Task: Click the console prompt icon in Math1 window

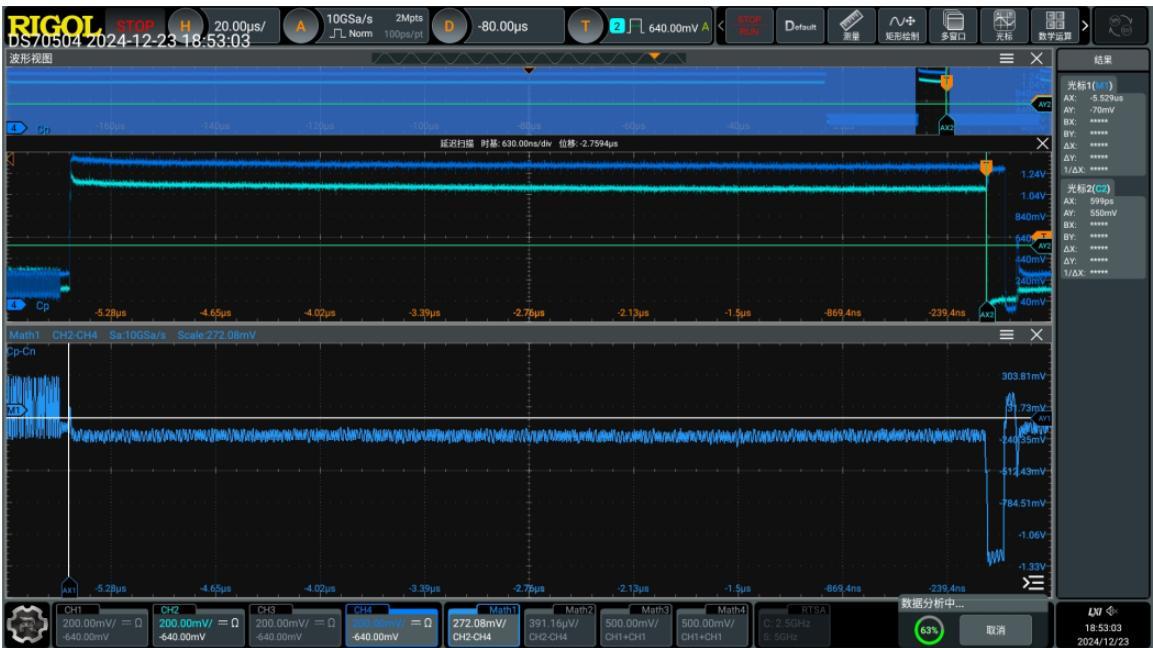Action: pos(1033,583)
